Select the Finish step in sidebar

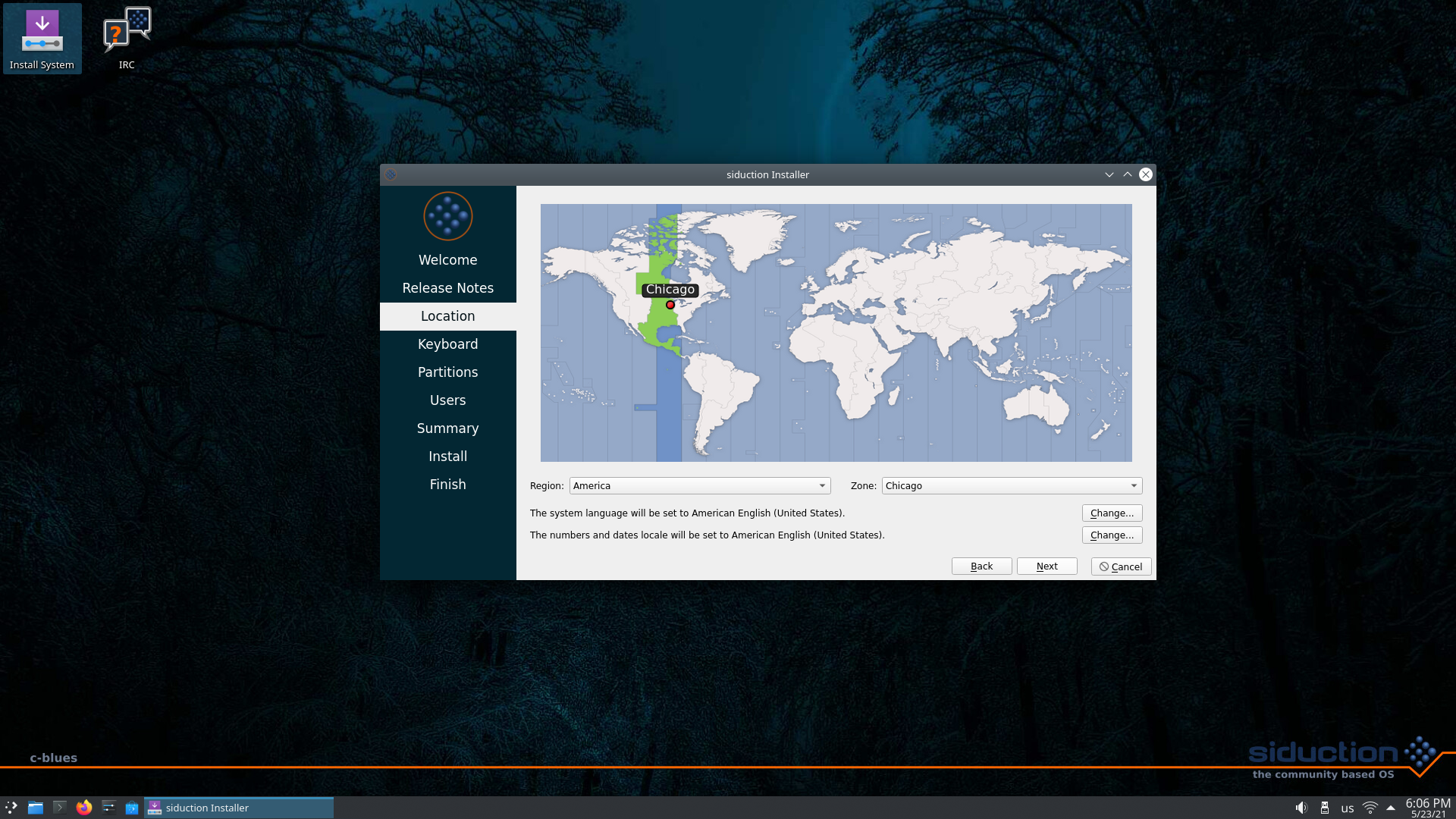coord(448,485)
